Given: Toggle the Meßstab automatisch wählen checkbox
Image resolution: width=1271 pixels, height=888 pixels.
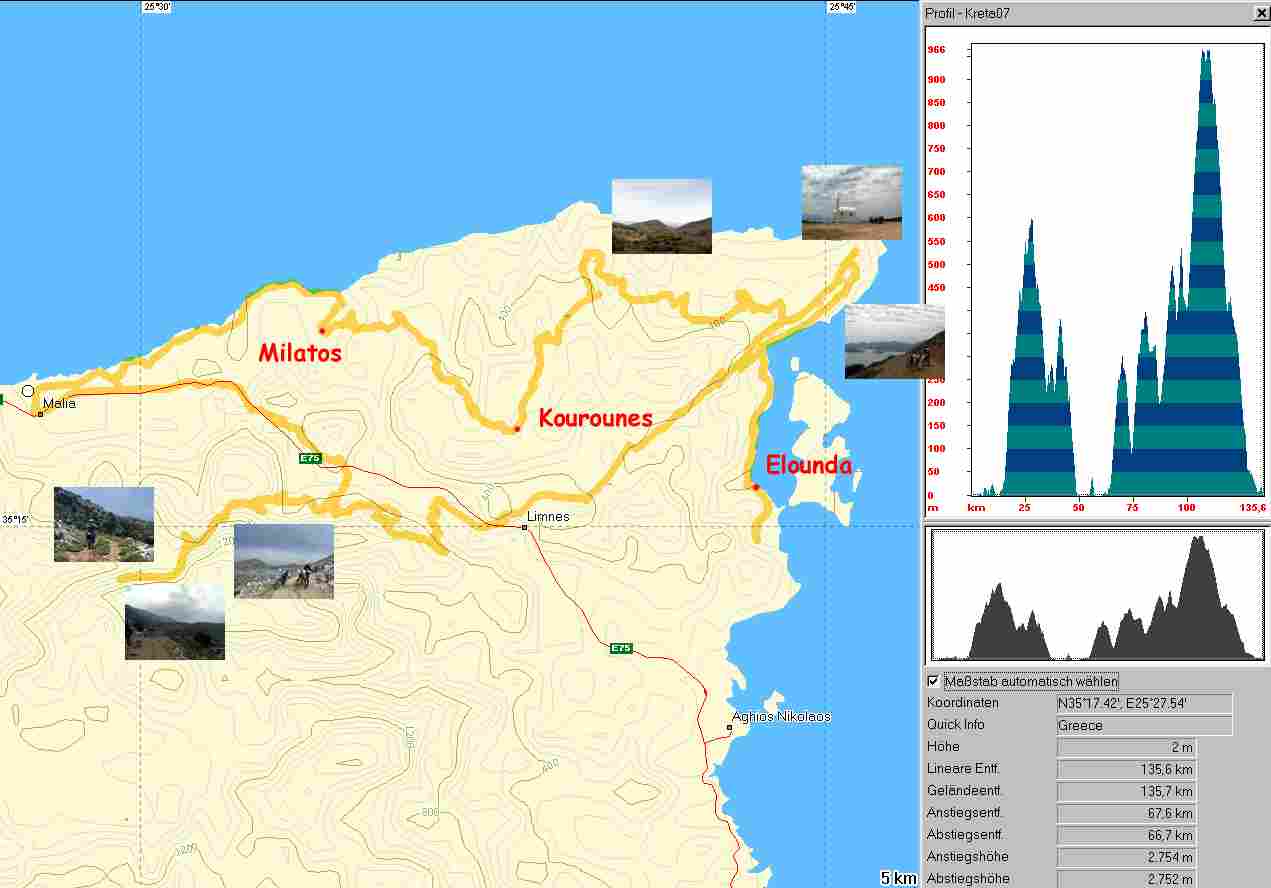Looking at the screenshot, I should click(934, 681).
